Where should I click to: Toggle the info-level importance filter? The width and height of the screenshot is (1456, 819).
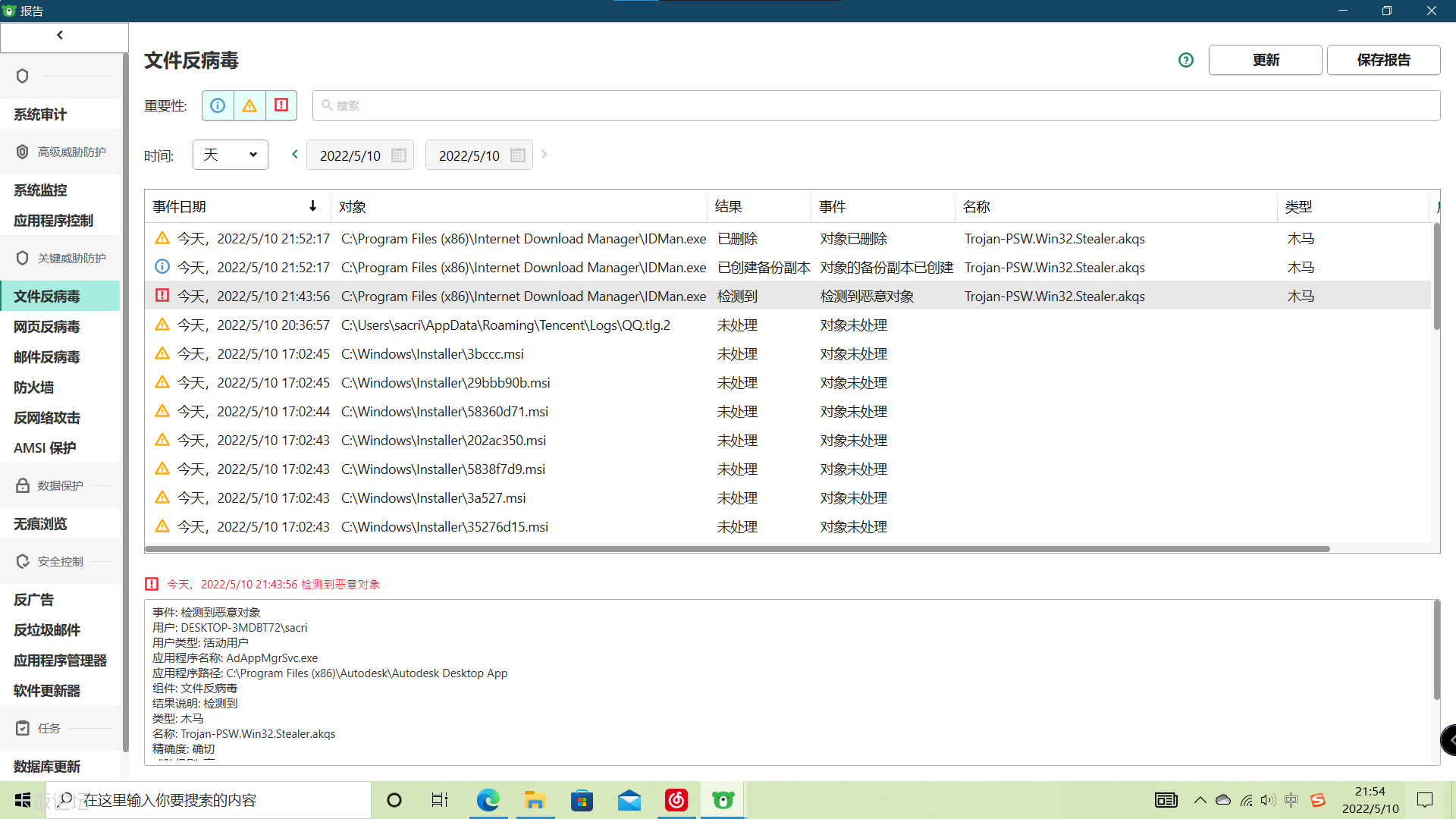218,105
